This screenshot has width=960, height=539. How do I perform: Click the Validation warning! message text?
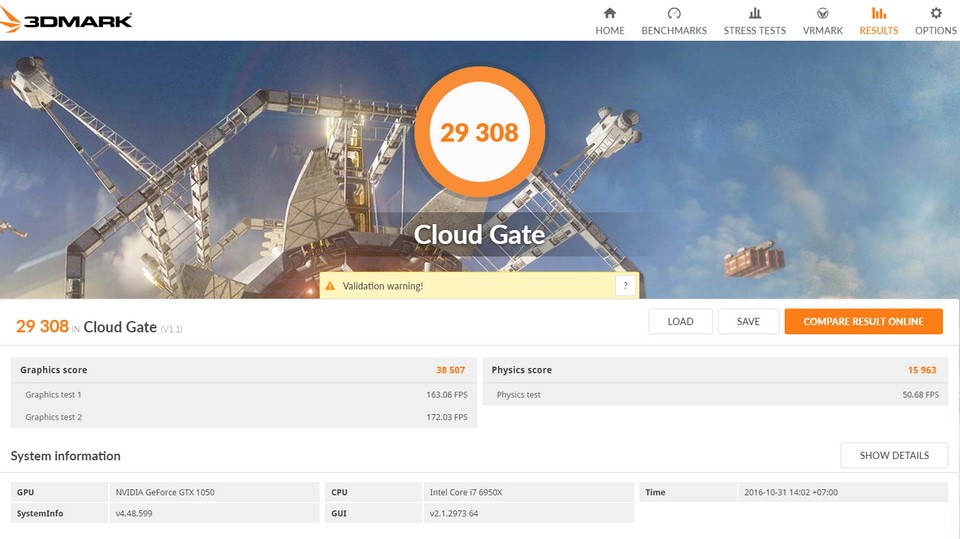pos(383,286)
